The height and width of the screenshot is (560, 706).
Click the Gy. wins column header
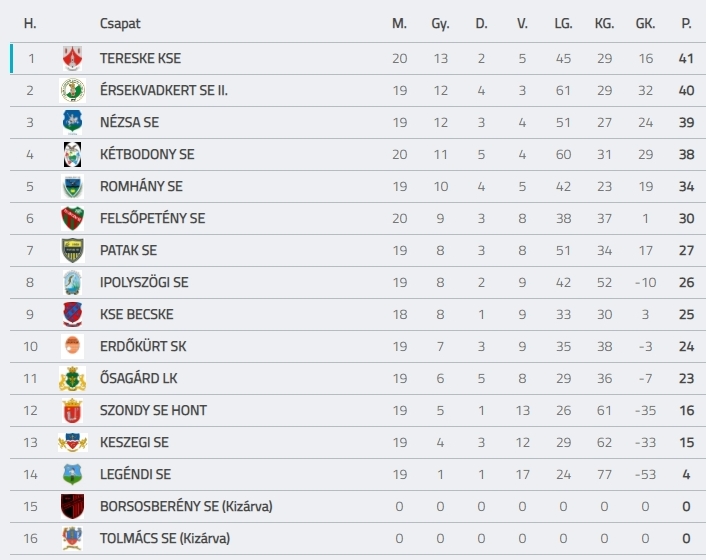440,23
